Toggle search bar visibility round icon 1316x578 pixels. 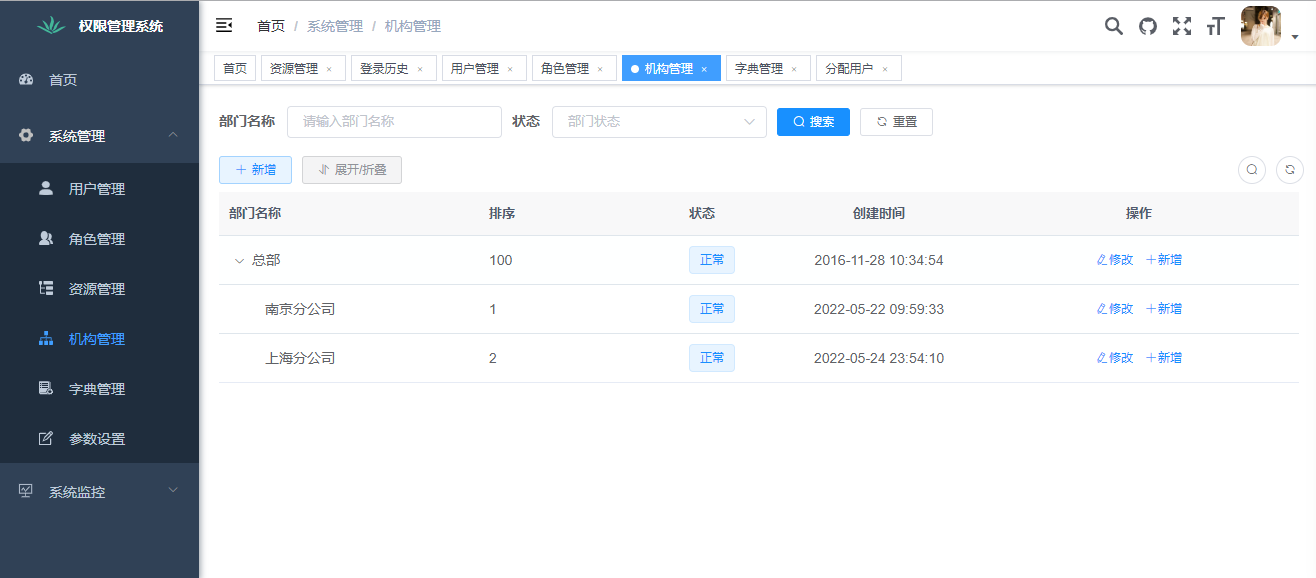(x=1252, y=170)
